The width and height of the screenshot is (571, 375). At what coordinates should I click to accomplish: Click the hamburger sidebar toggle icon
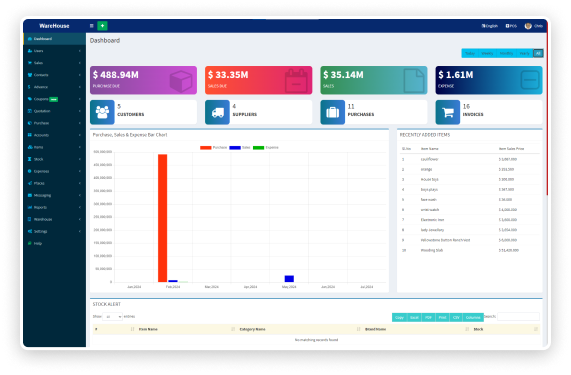point(91,26)
